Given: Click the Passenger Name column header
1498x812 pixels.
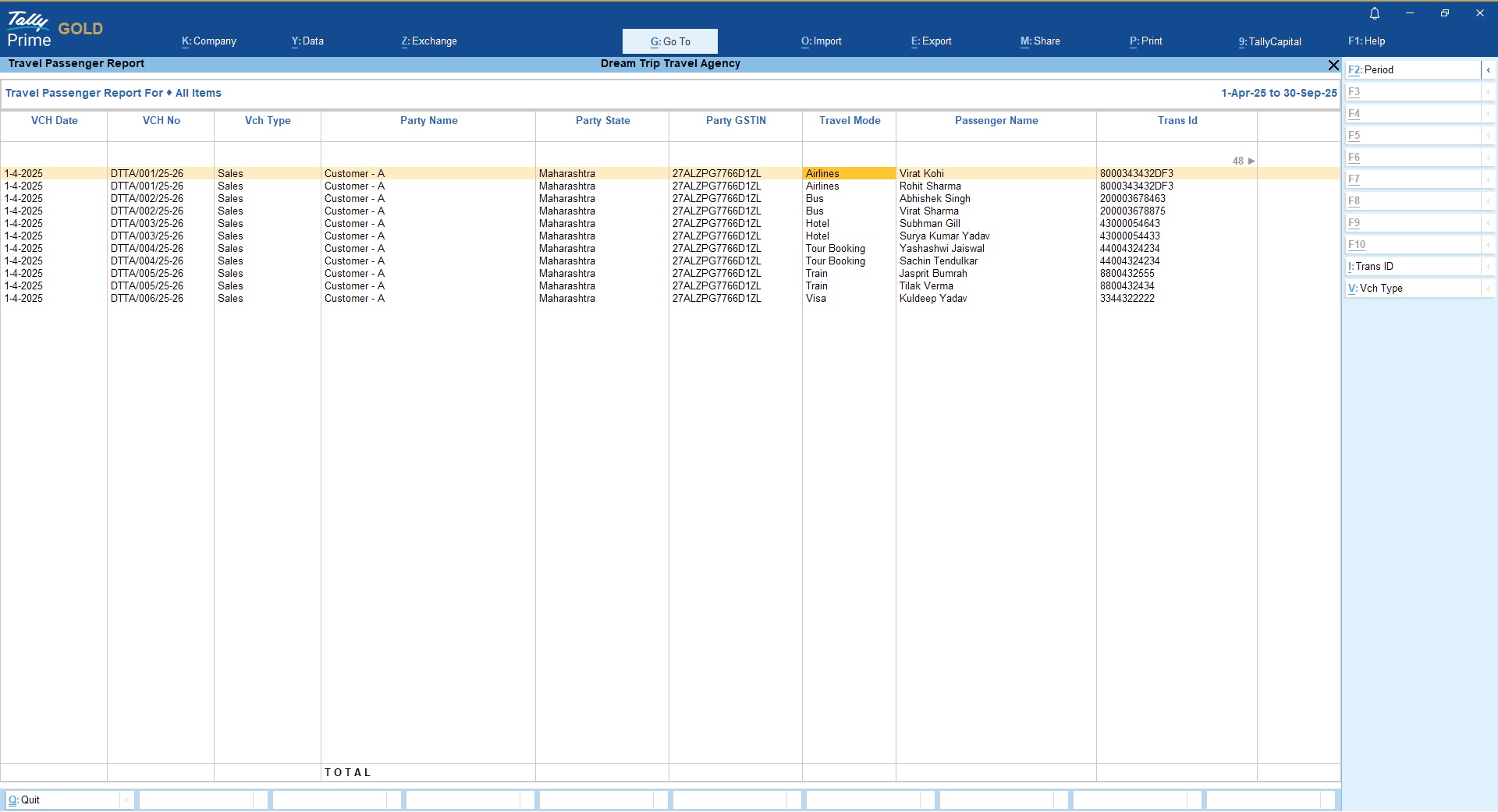Looking at the screenshot, I should pos(996,121).
